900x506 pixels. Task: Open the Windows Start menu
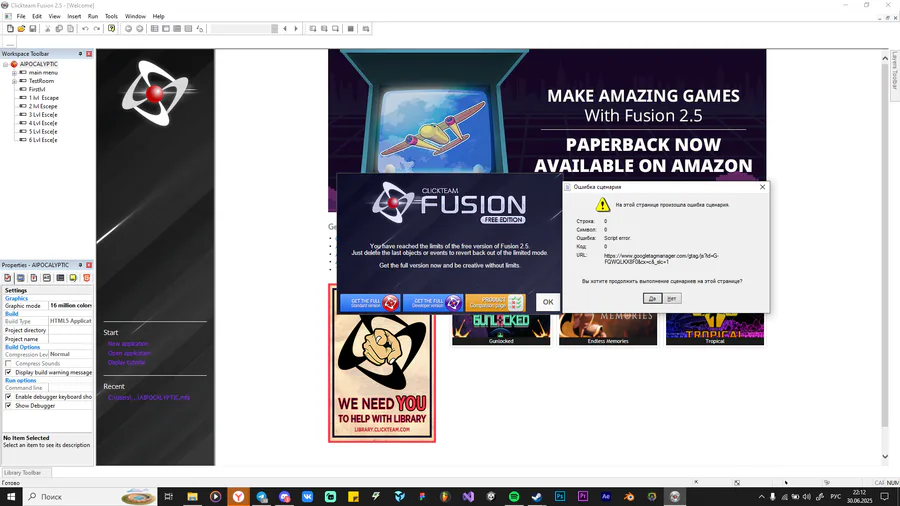point(11,497)
